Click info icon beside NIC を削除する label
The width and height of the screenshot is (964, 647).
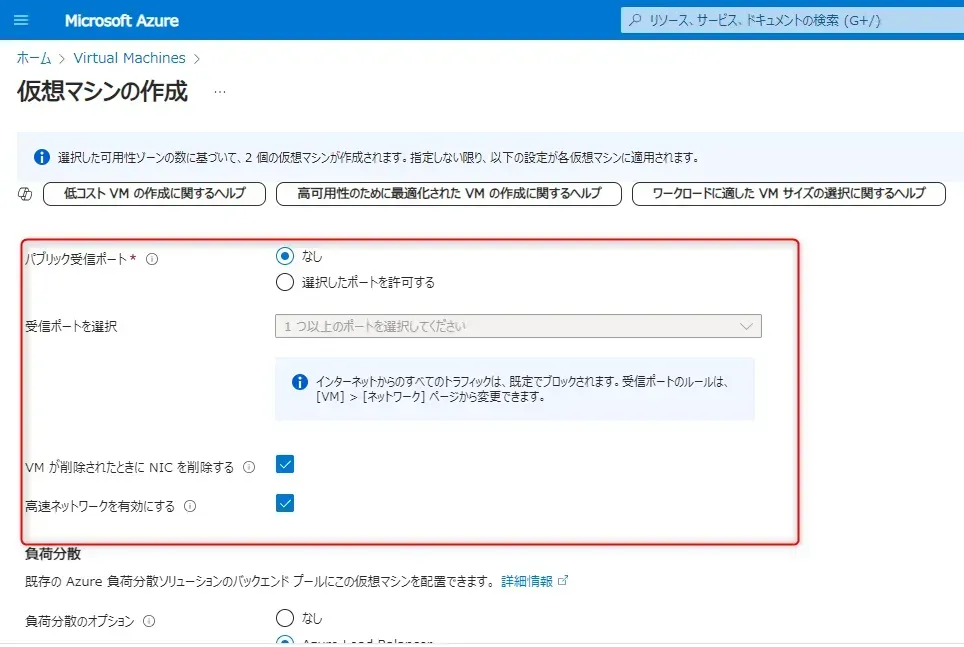249,467
